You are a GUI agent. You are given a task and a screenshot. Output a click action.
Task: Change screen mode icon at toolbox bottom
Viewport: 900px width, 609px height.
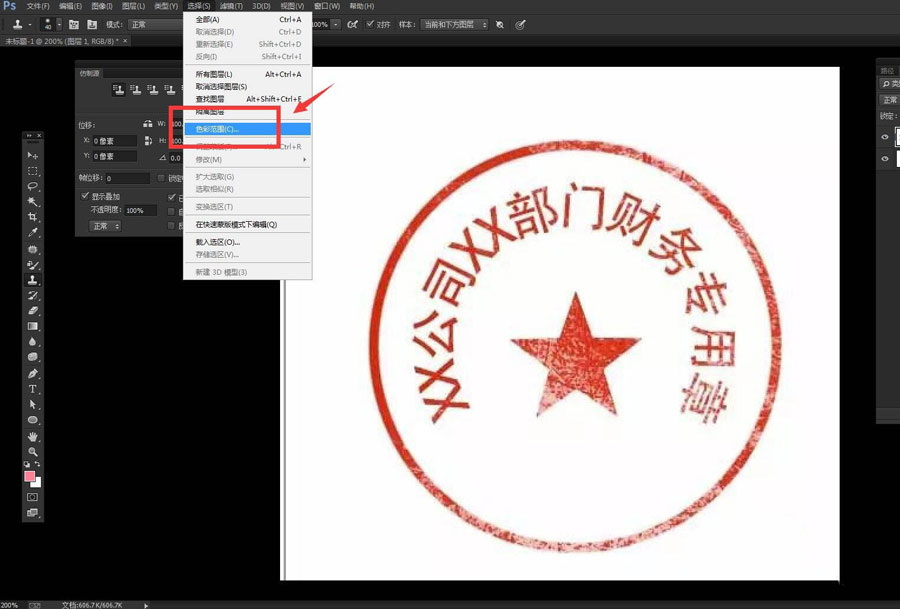pyautogui.click(x=33, y=513)
